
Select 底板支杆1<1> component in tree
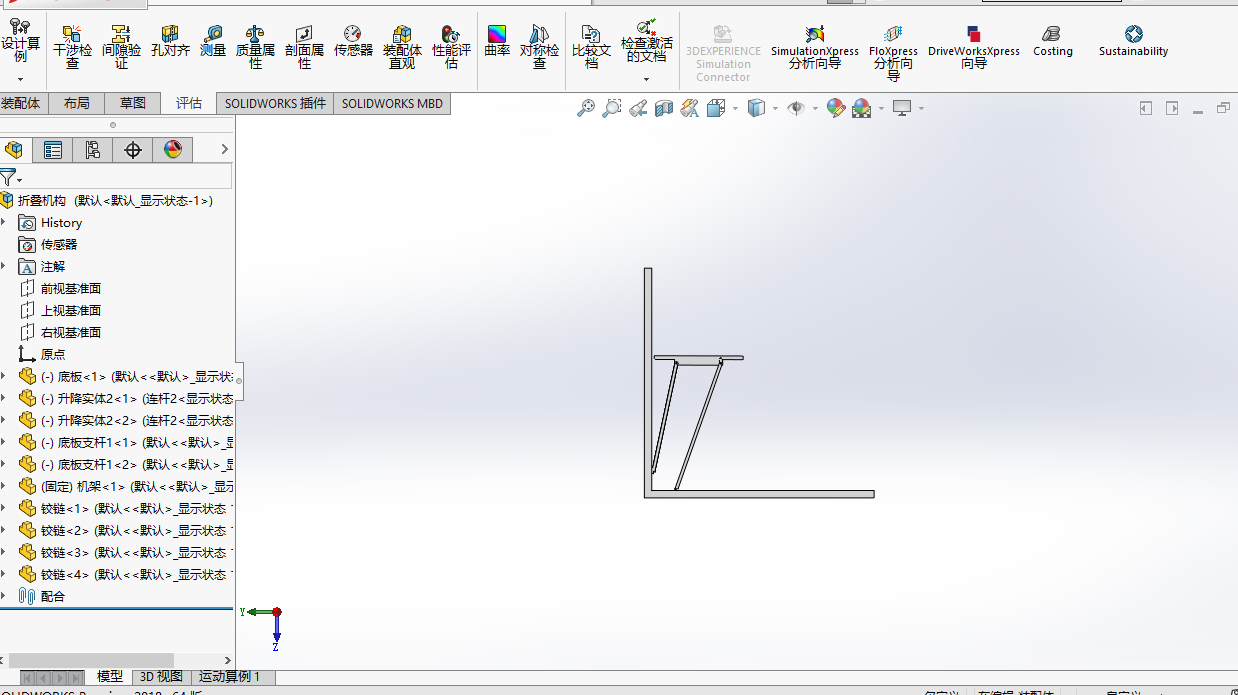(x=136, y=442)
